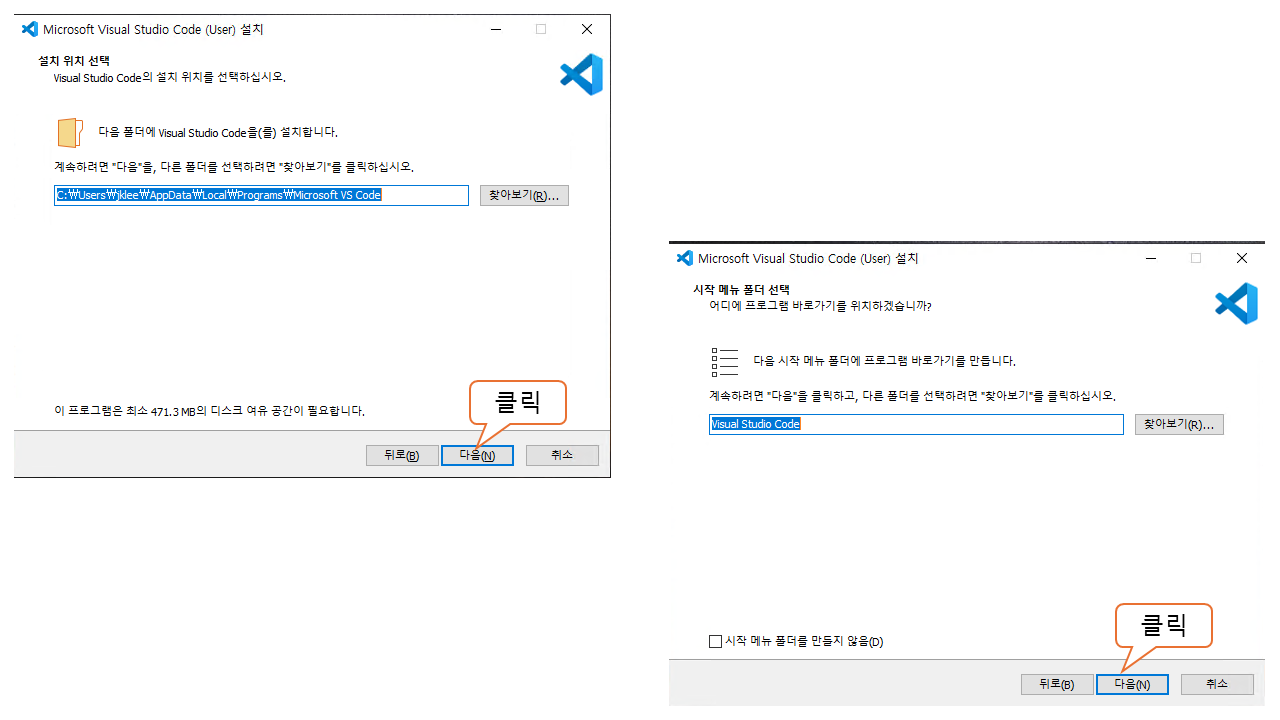Viewport: 1280px width, 720px height.
Task: Click the VS Code title icon in the install location window
Action: [30, 29]
